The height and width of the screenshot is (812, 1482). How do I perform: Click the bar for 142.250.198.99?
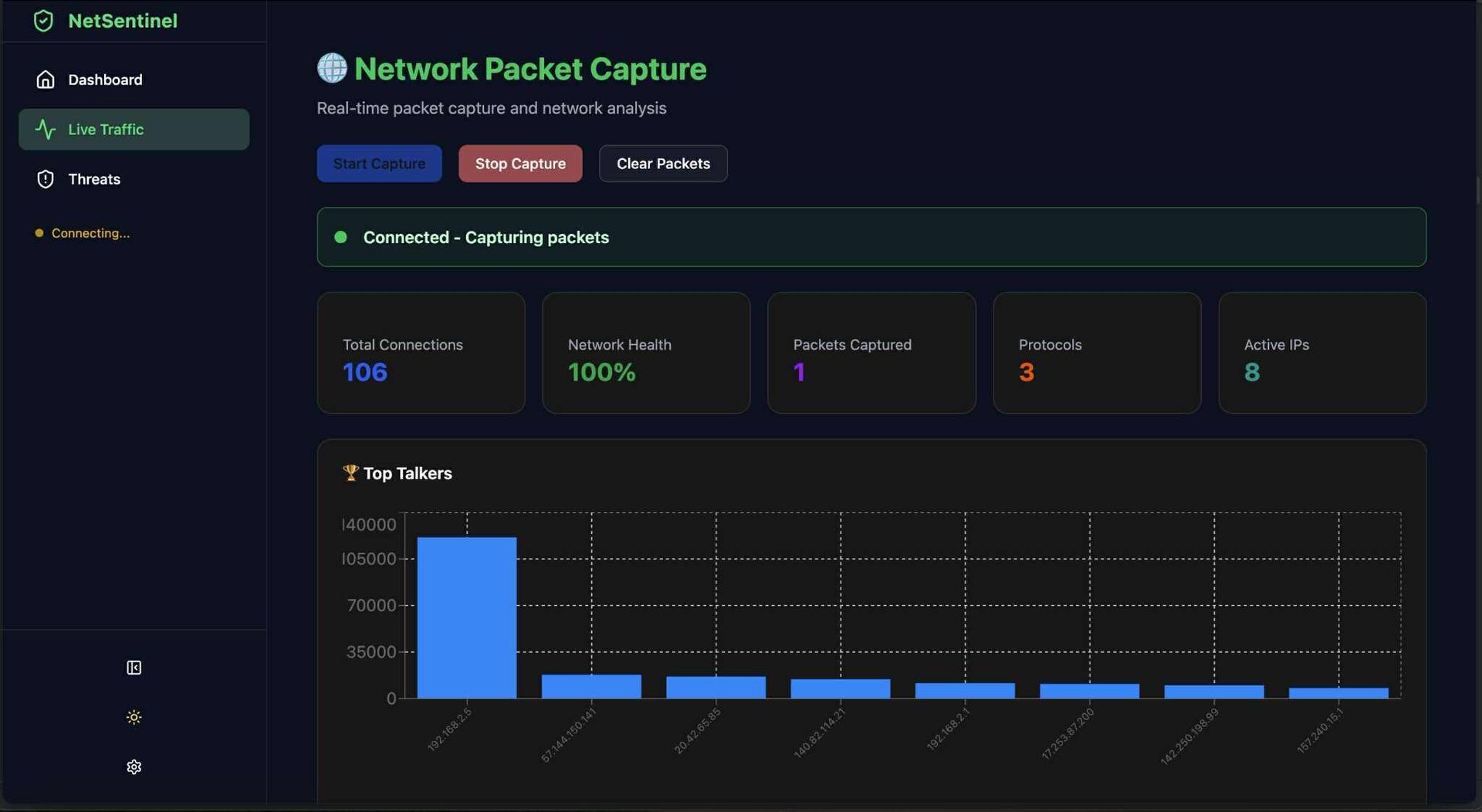coord(1214,692)
